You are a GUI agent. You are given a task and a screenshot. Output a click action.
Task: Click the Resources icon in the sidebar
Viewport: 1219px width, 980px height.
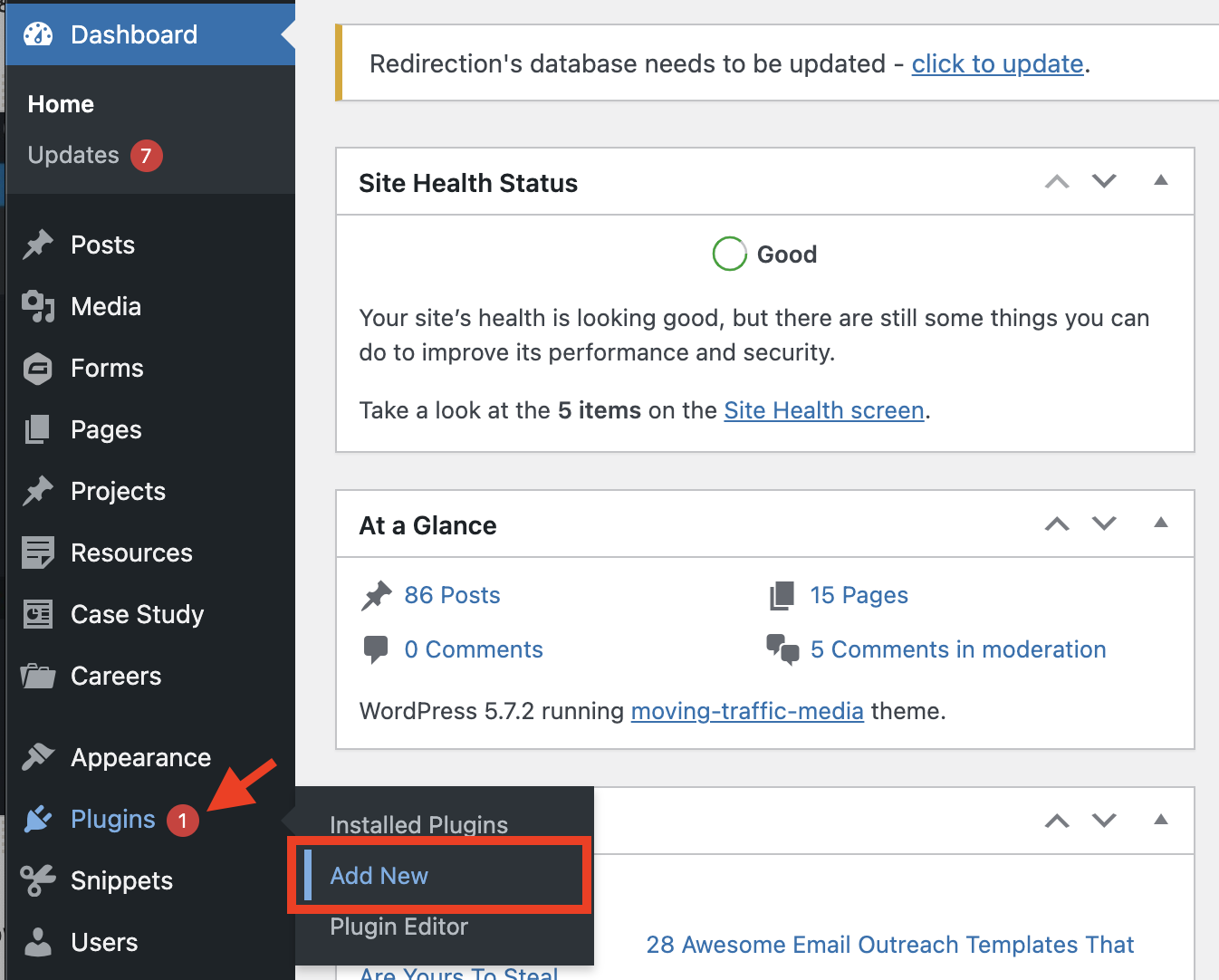click(x=37, y=552)
